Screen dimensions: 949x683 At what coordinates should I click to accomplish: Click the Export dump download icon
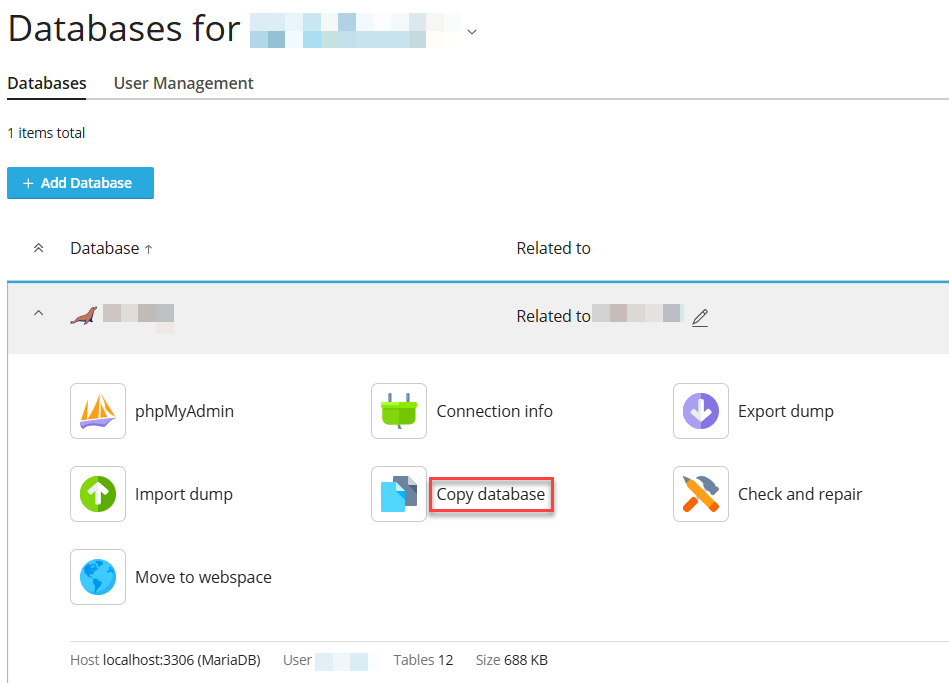pyautogui.click(x=701, y=411)
